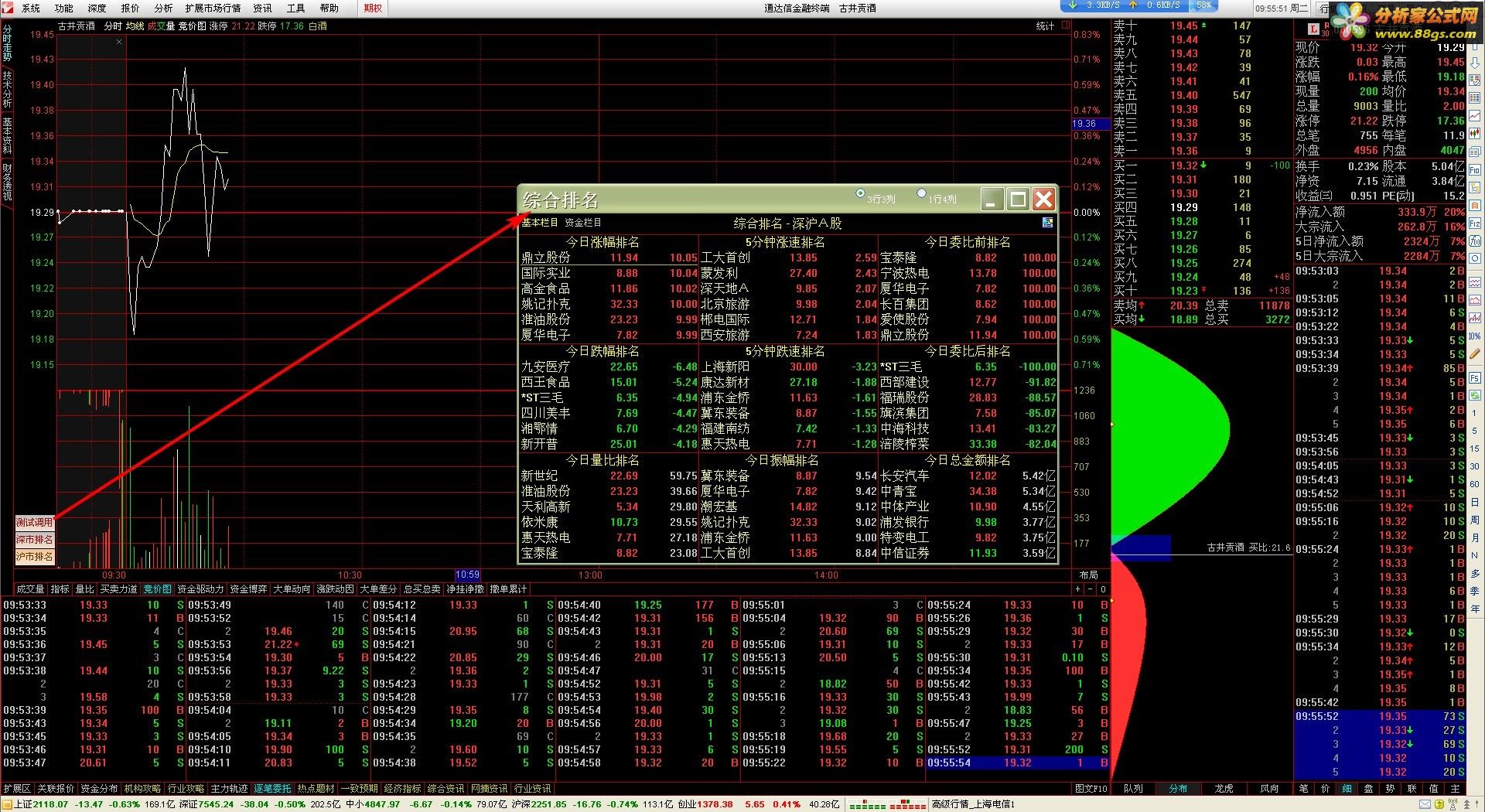Open the 系统 menu
This screenshot has width=1485, height=812.
point(31,8)
